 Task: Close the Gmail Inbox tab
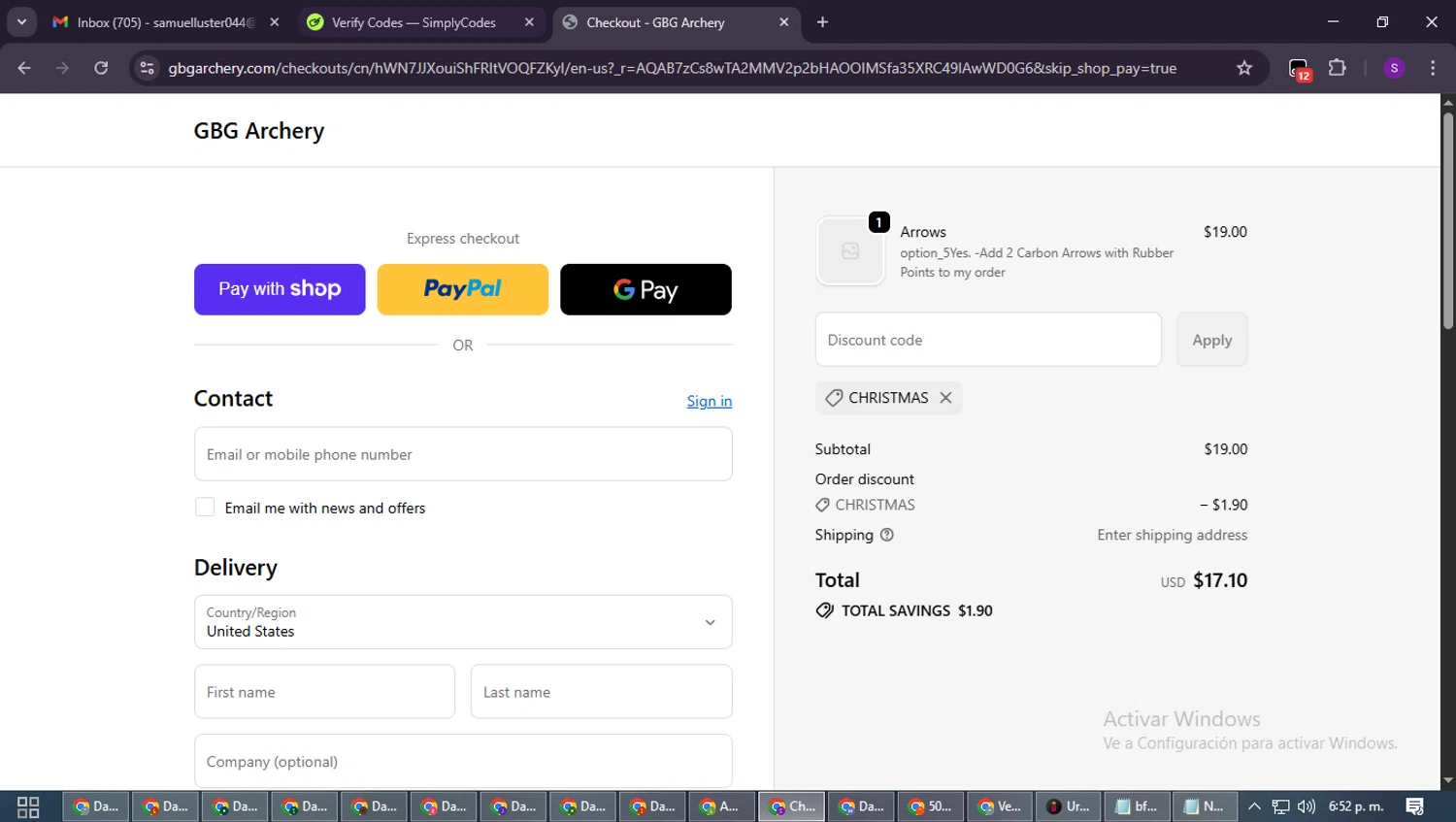tap(275, 22)
